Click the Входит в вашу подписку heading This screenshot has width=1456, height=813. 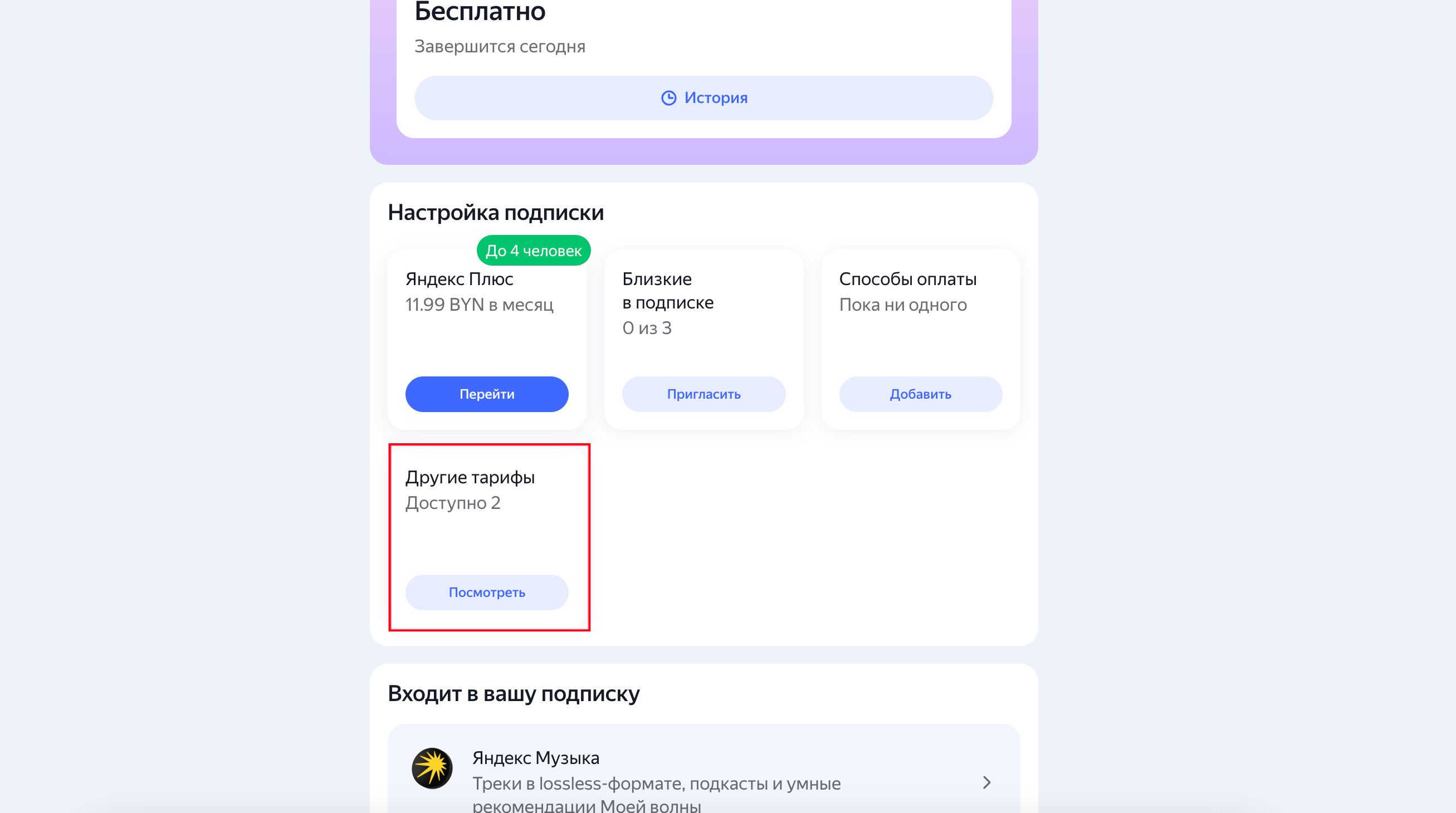coord(513,693)
